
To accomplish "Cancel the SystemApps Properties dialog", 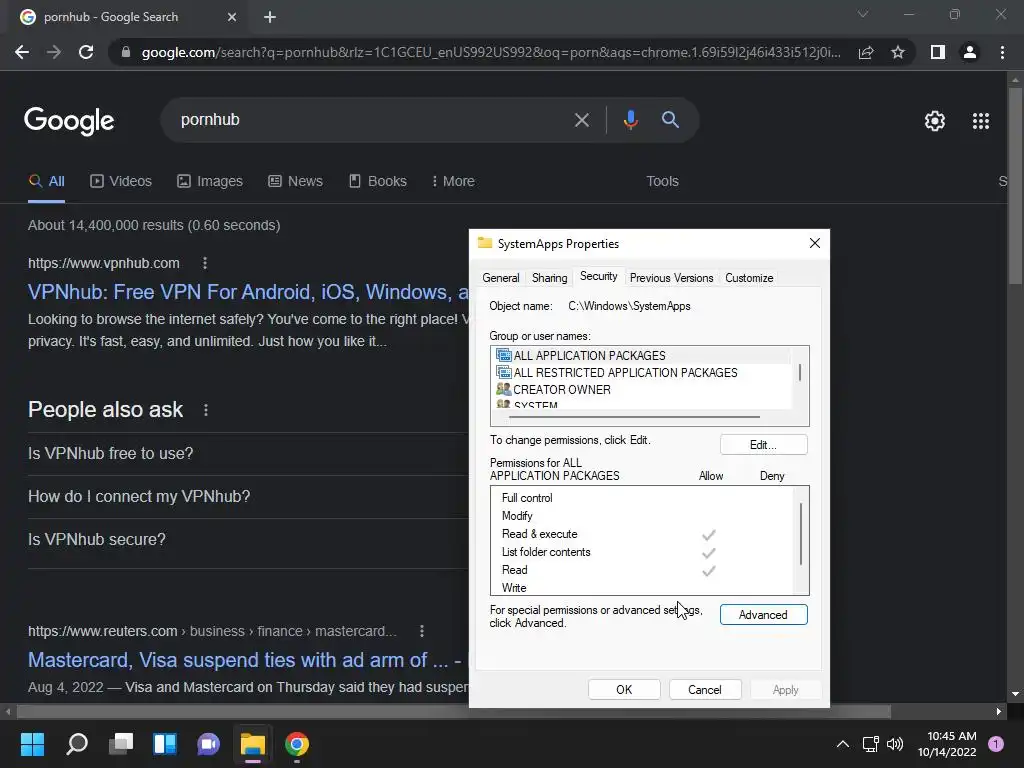I will click(x=705, y=690).
